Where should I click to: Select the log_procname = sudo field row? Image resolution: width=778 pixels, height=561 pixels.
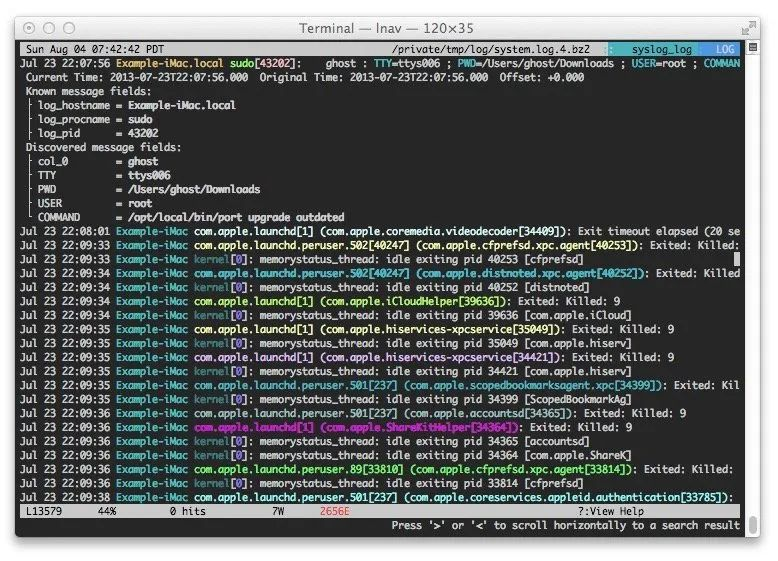point(95,119)
